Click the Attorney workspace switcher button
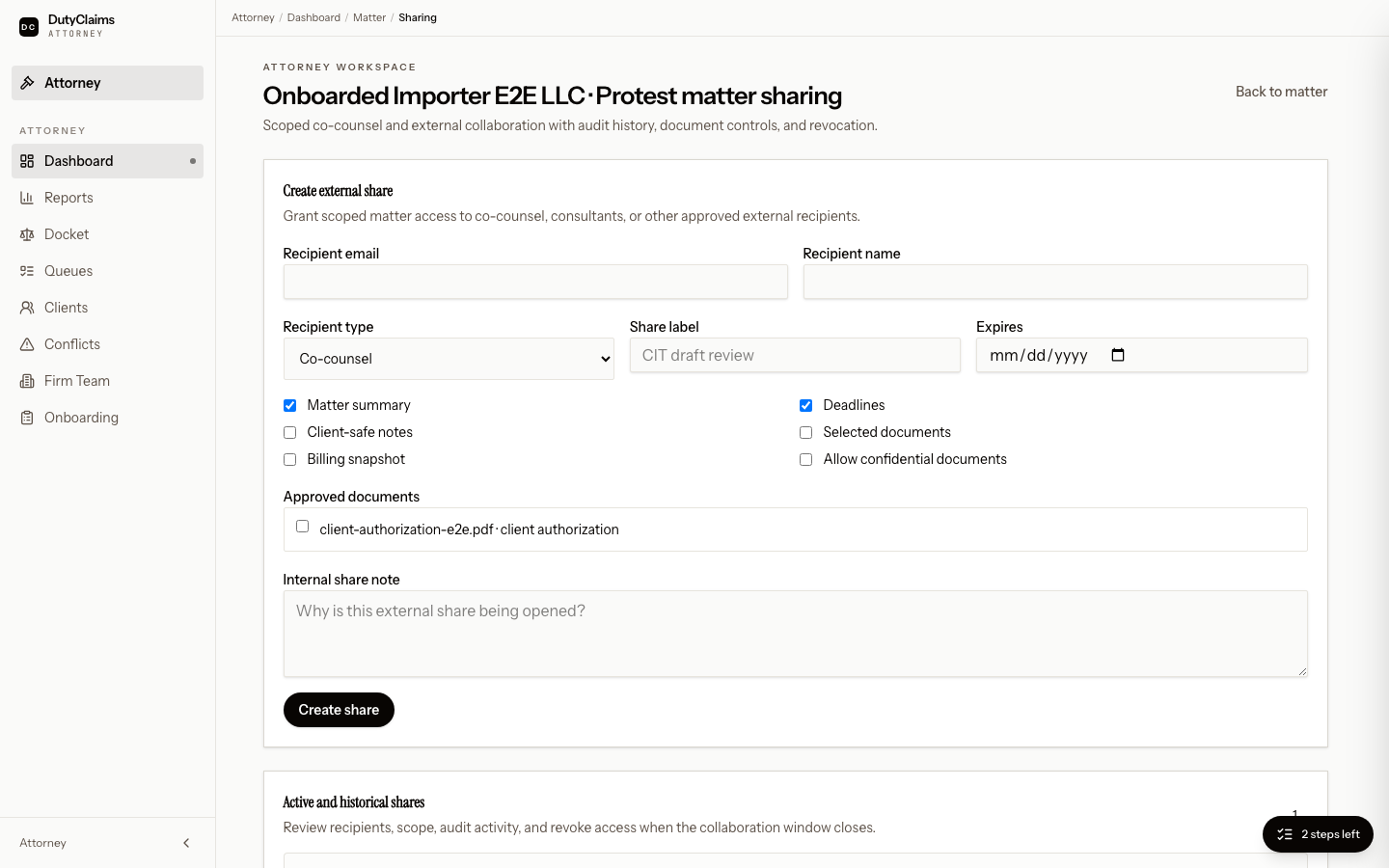The width and height of the screenshot is (1389, 868). (x=107, y=83)
